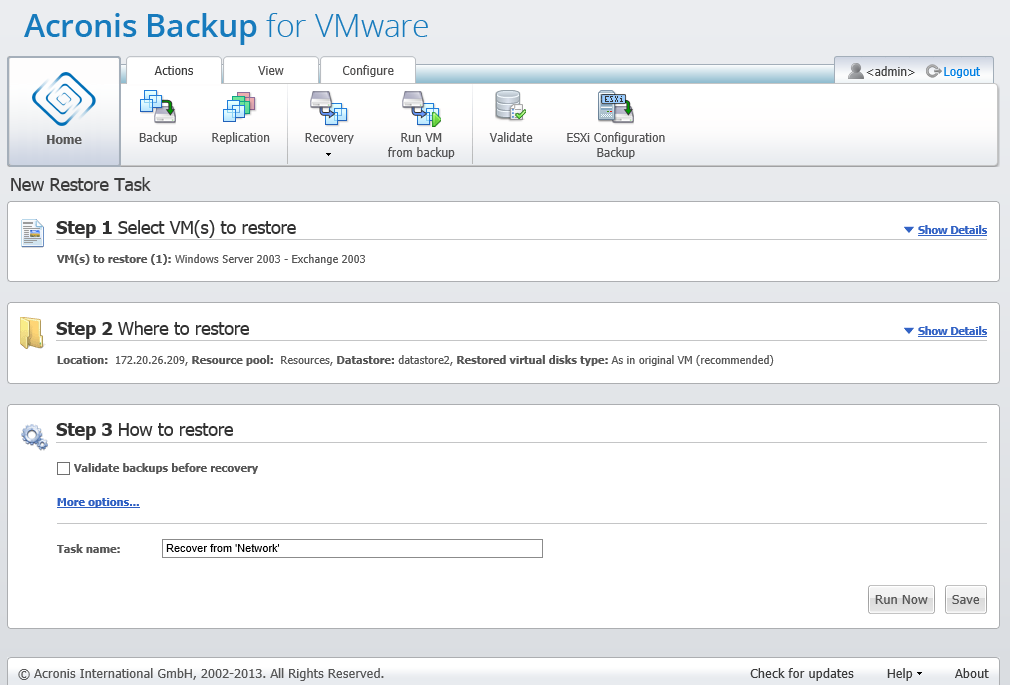Go to the Home button
The width and height of the screenshot is (1010, 685).
(64, 111)
